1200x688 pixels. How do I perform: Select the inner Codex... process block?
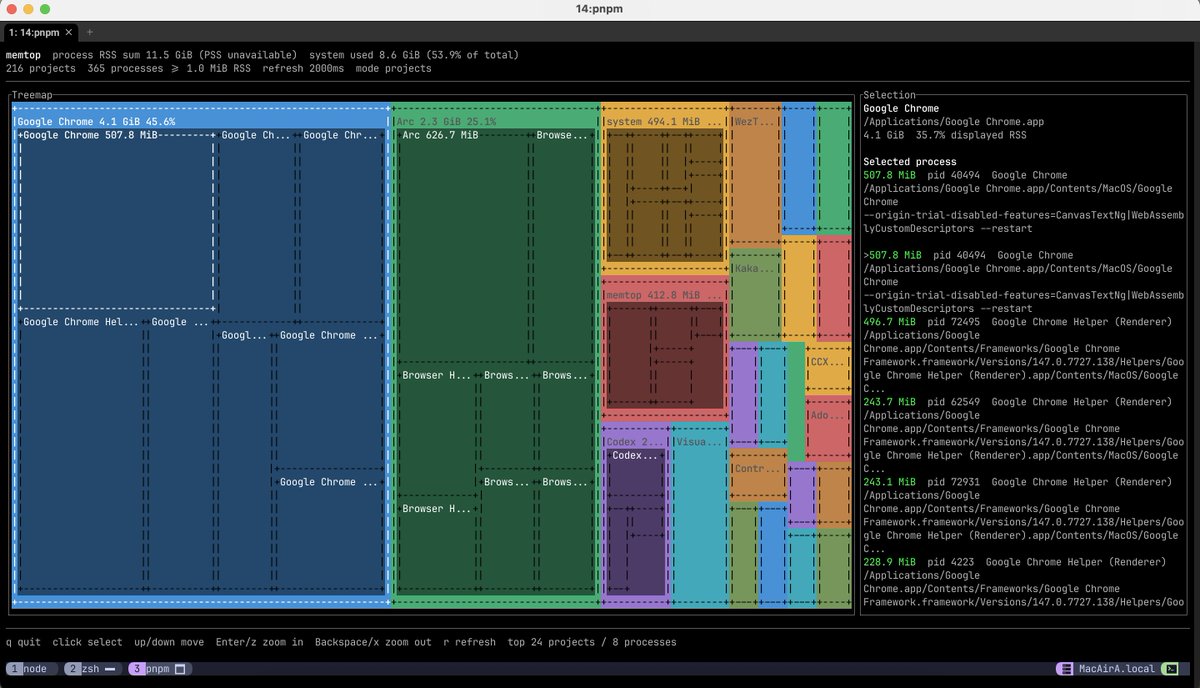pos(636,520)
